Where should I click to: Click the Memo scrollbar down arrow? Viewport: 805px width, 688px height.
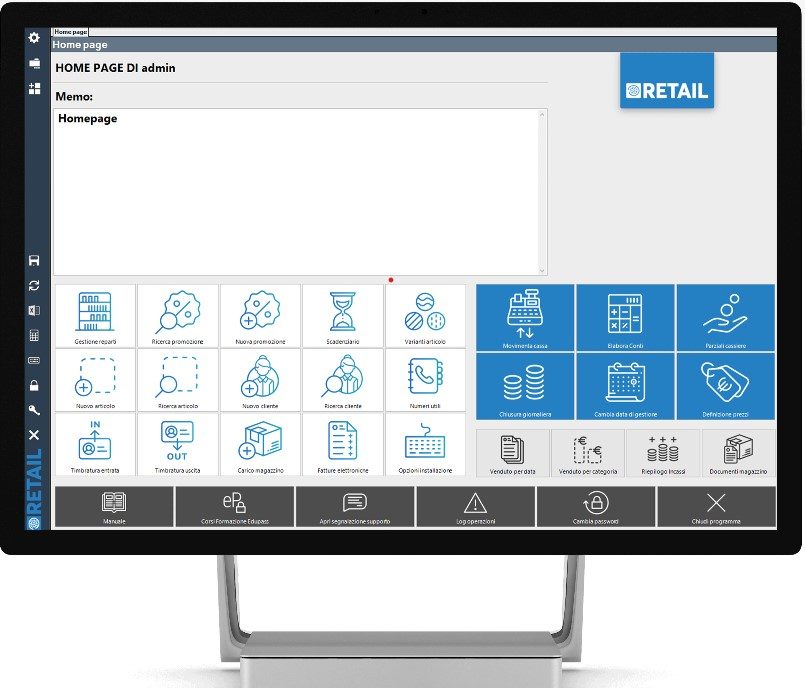coord(543,270)
